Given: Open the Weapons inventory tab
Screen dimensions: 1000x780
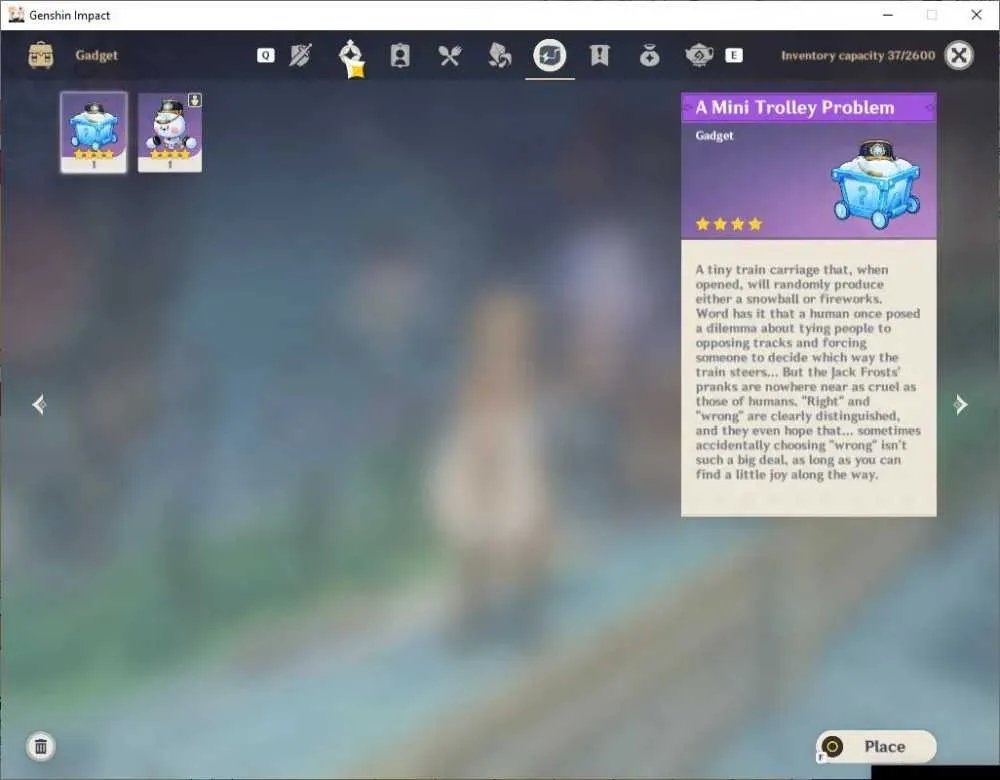Looking at the screenshot, I should point(300,55).
